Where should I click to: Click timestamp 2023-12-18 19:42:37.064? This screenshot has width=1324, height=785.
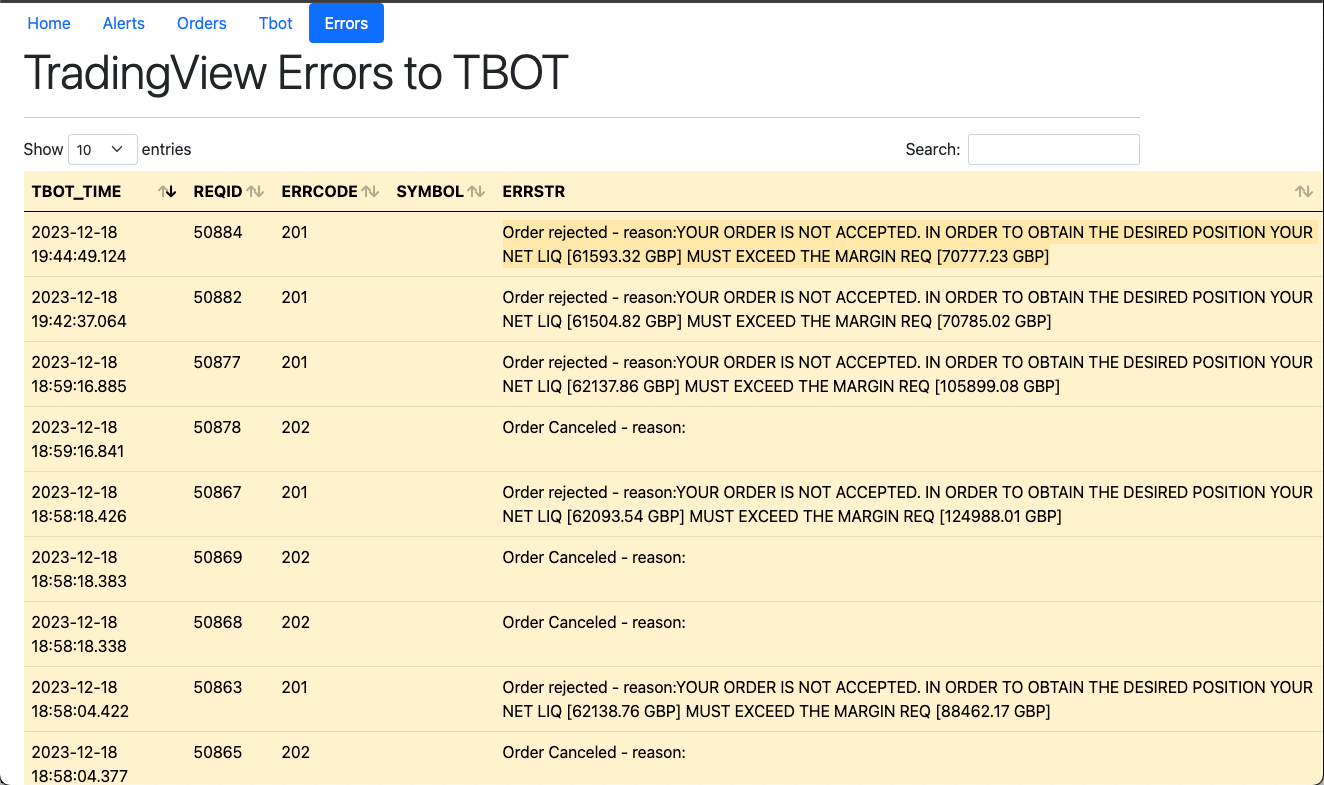tap(79, 309)
